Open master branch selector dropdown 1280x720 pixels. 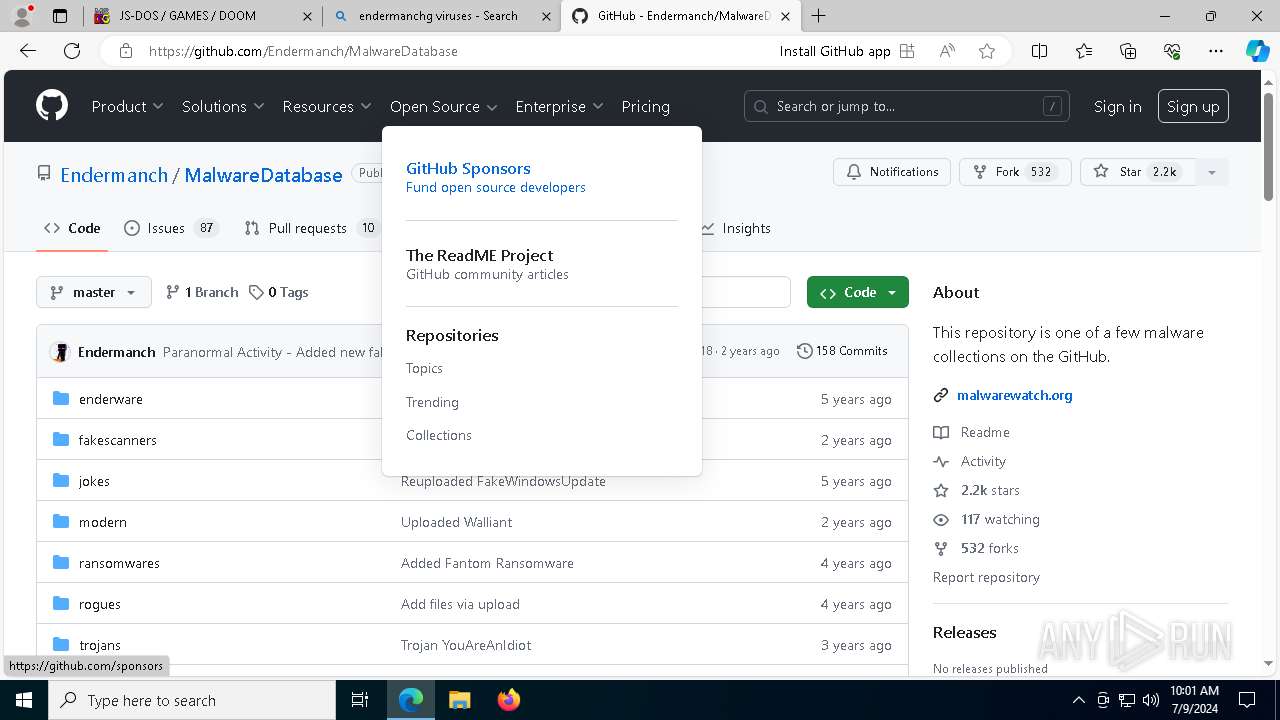[x=94, y=292]
